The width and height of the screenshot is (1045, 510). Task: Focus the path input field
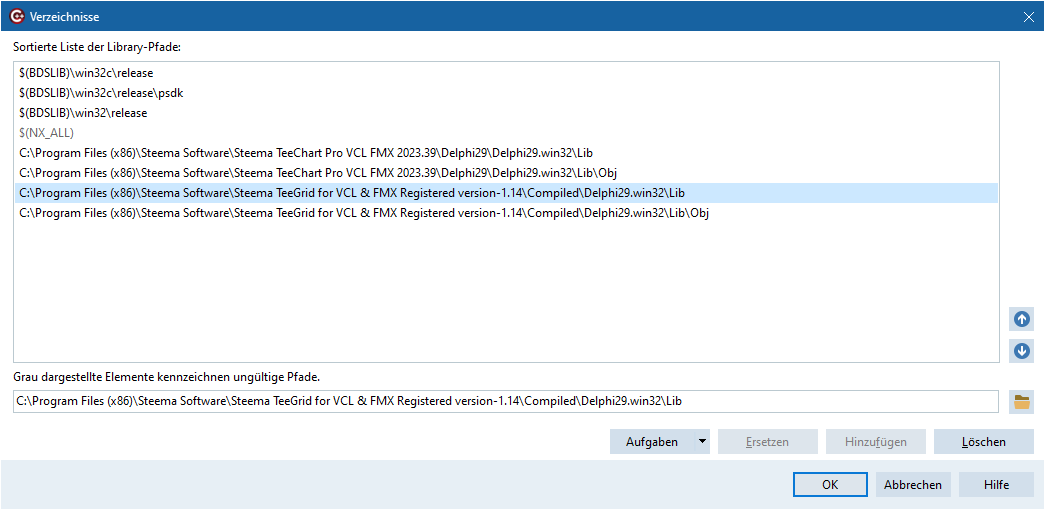click(506, 401)
